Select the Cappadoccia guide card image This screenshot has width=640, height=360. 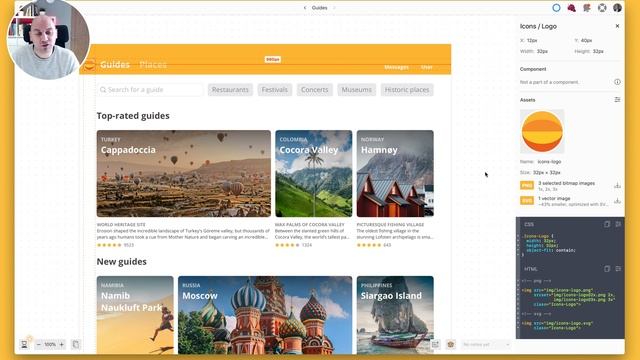pos(184,173)
